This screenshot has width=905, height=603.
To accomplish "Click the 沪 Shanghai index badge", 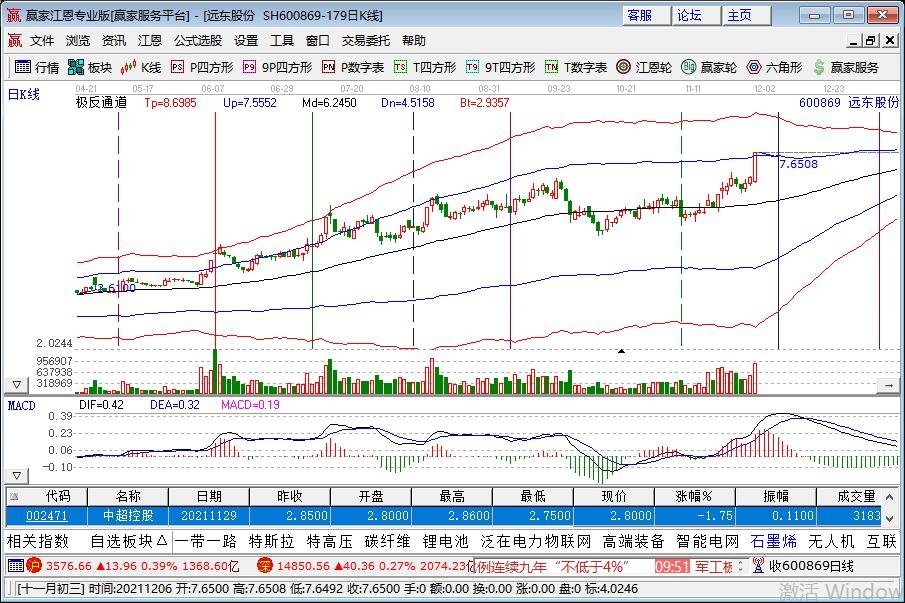I will click(33, 565).
